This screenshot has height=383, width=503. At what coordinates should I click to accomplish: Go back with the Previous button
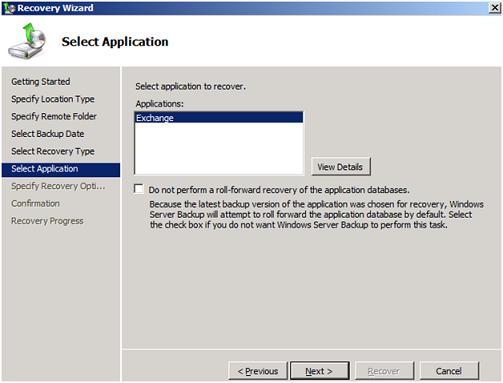pyautogui.click(x=258, y=371)
